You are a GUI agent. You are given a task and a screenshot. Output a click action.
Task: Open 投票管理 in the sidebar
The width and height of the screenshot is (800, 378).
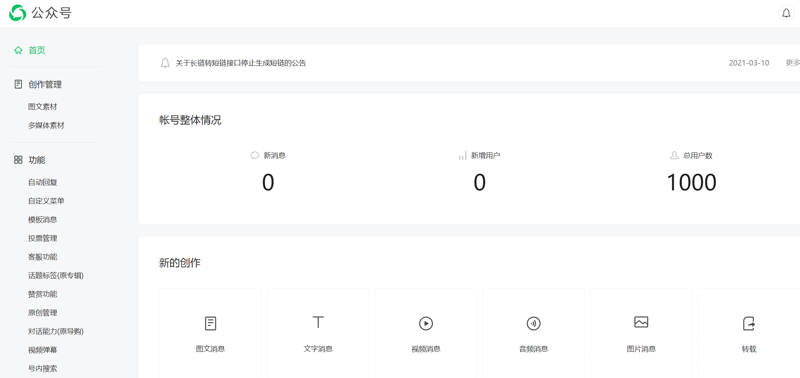42,238
